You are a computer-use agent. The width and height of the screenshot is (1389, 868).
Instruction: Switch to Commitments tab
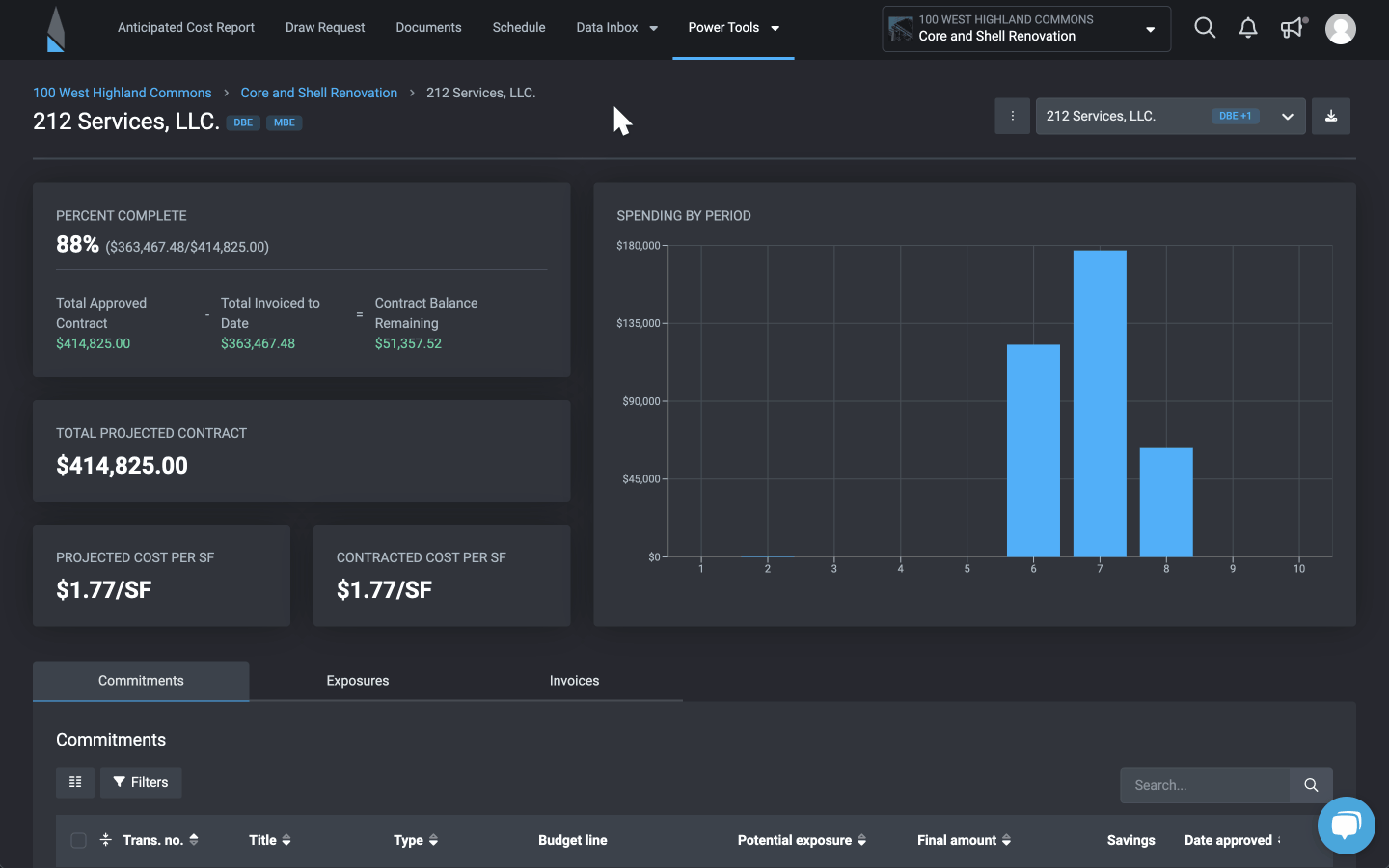pos(141,681)
